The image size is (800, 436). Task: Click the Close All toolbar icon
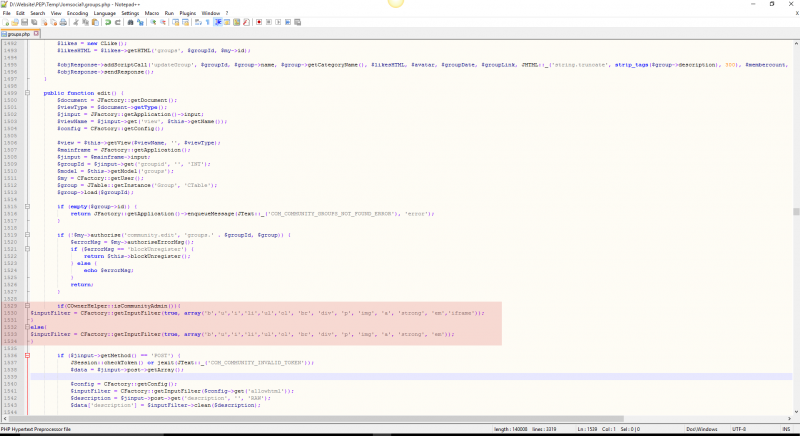(x=54, y=22)
